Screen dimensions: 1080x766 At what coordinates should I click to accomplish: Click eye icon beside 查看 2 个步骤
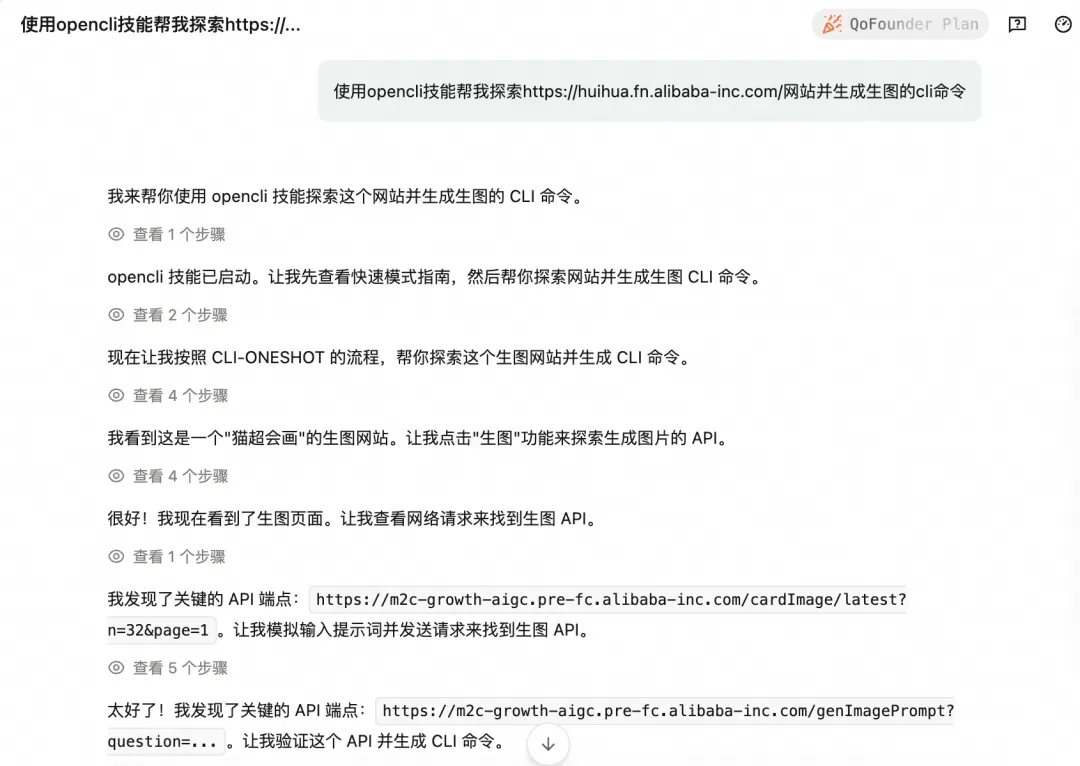point(116,315)
